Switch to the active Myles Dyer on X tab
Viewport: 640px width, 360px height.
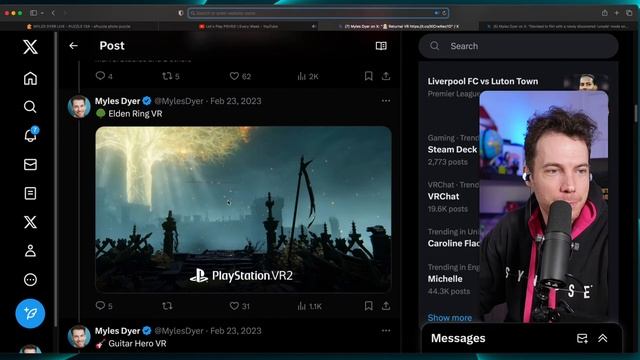point(399,26)
